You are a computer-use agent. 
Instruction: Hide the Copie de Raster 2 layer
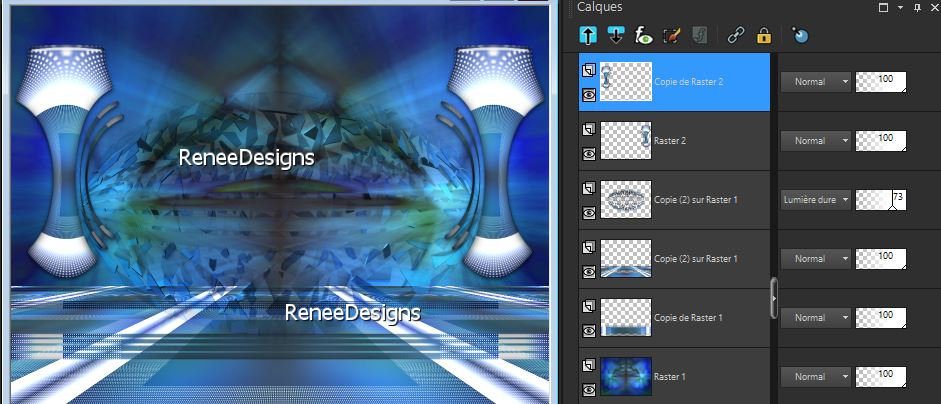pos(588,95)
